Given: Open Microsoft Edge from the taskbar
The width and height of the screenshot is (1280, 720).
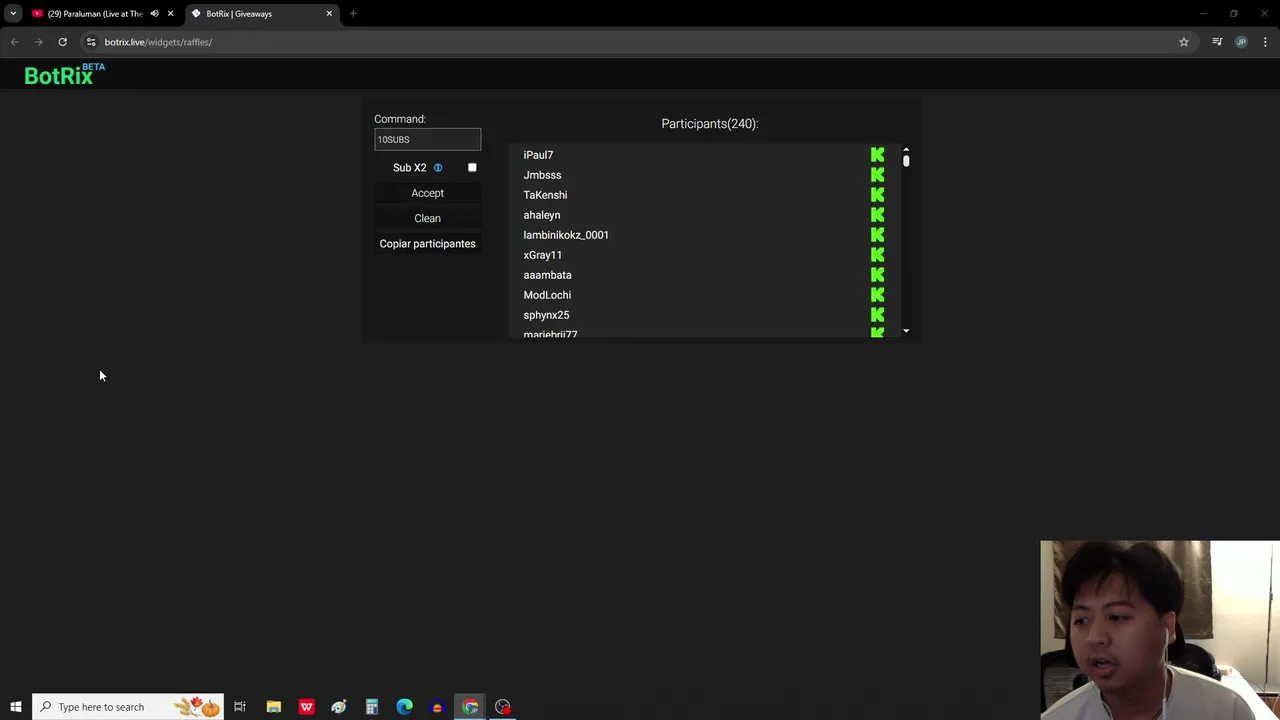Looking at the screenshot, I should [404, 707].
